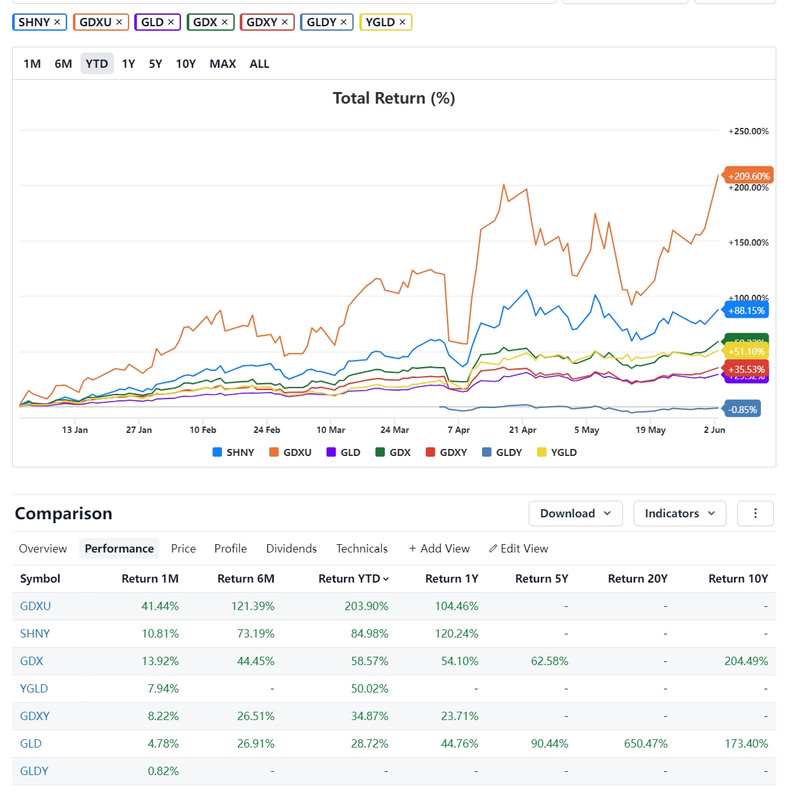Click the +51.10% YGLD value label
791x800 pixels.
(746, 352)
